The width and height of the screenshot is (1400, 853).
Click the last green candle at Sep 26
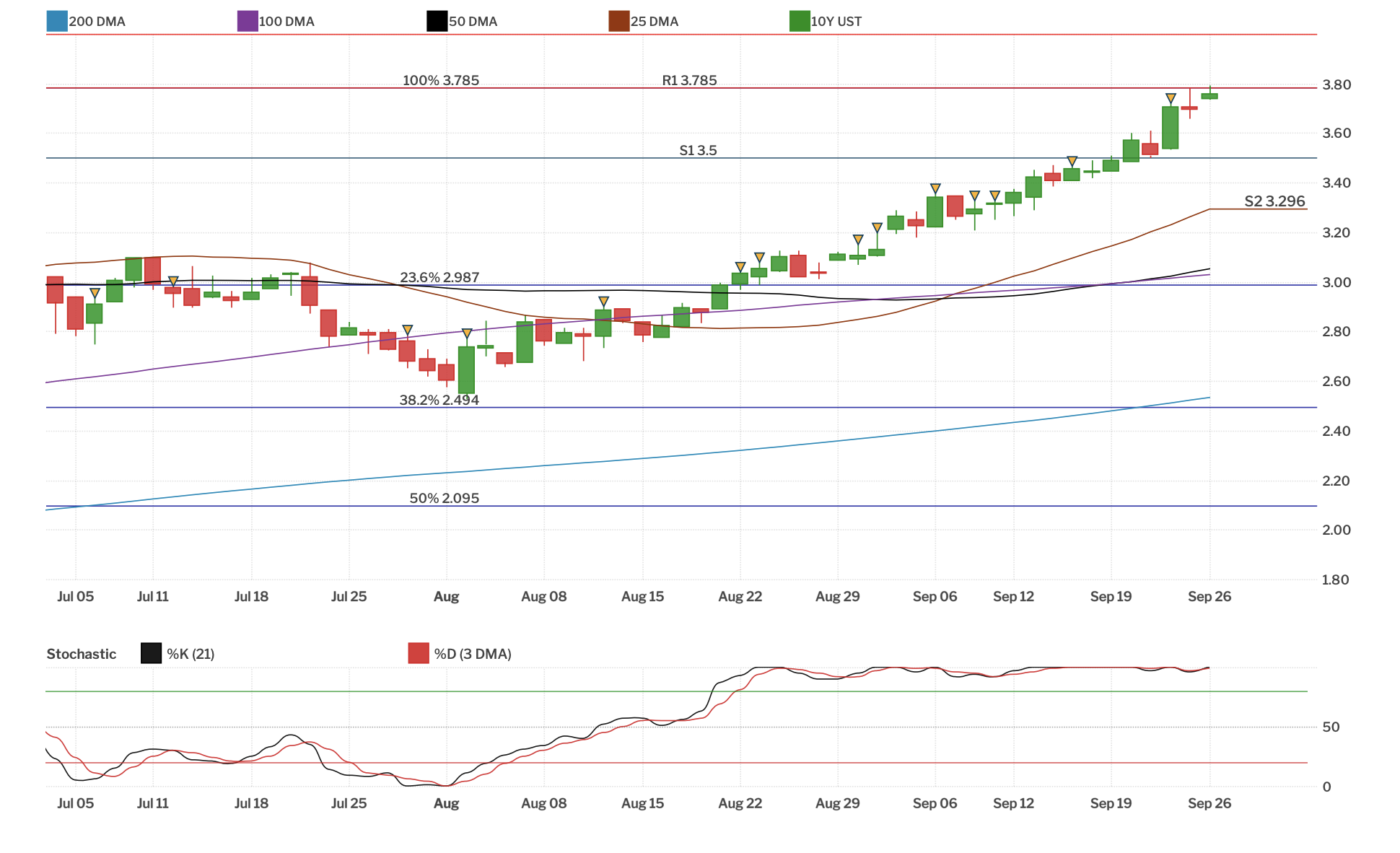[x=1209, y=96]
